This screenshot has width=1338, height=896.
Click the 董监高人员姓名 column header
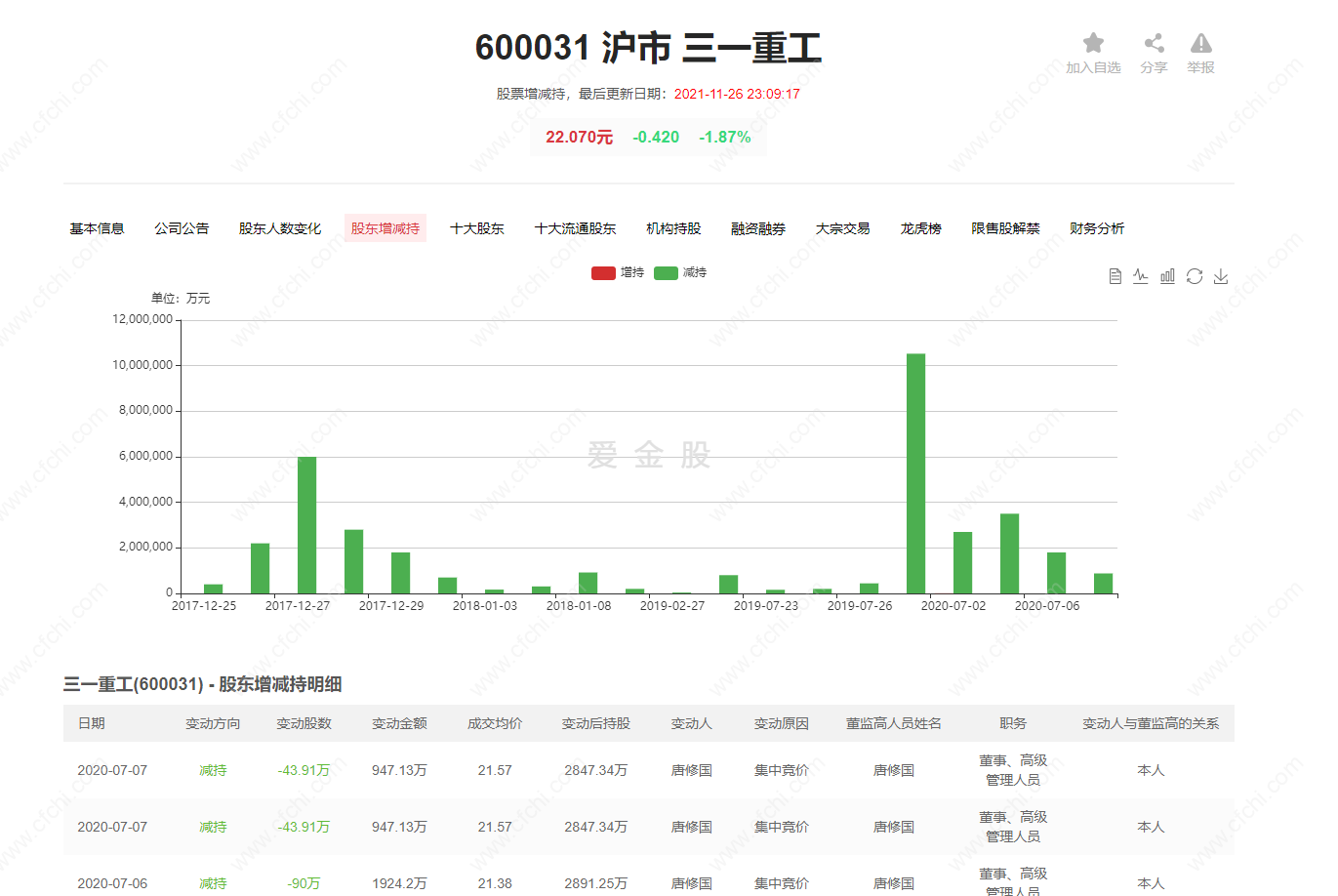coord(894,723)
